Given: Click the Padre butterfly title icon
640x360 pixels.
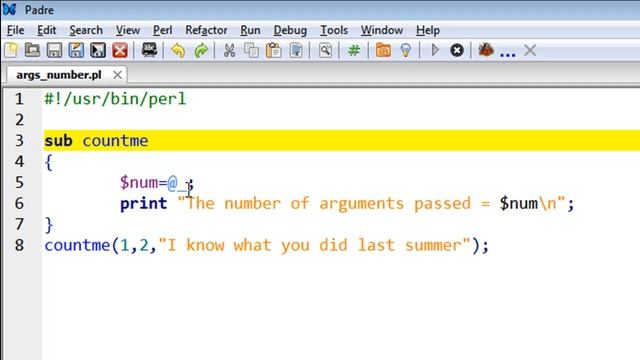Looking at the screenshot, I should [x=9, y=9].
